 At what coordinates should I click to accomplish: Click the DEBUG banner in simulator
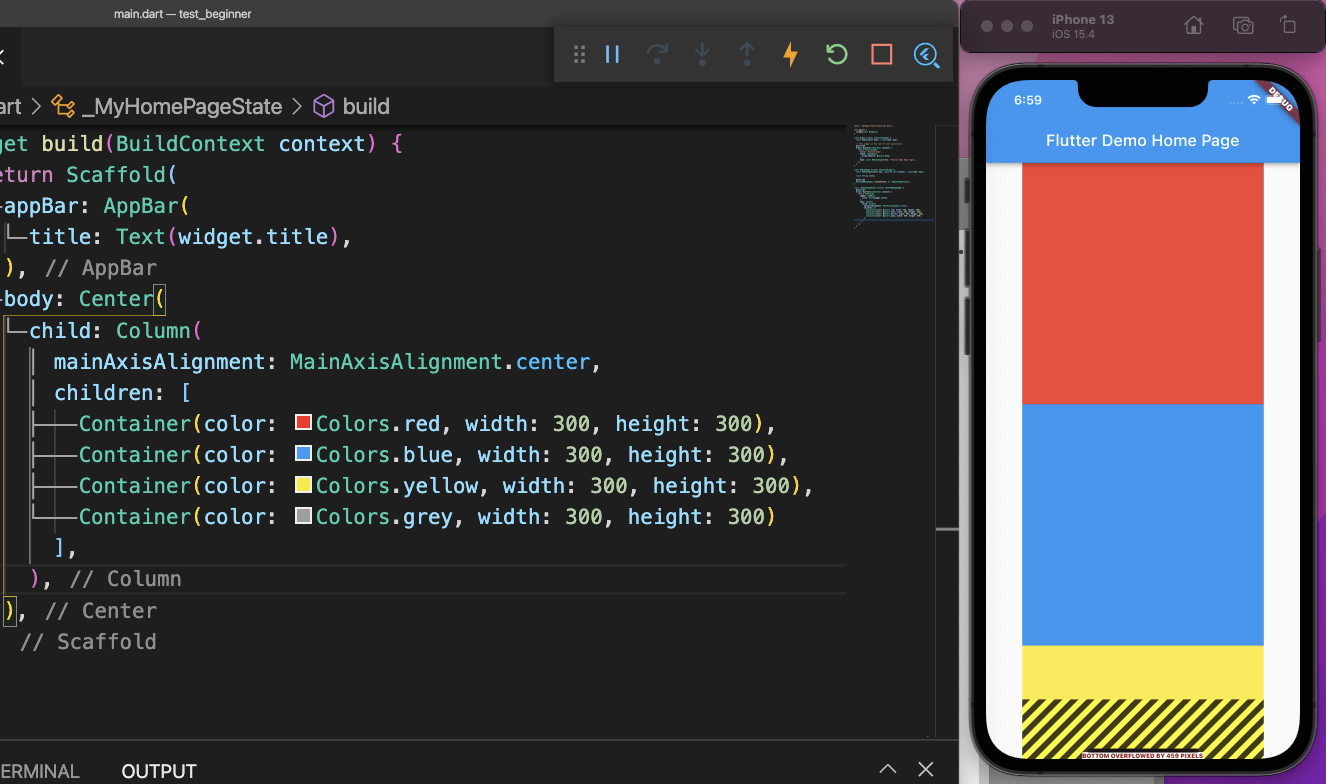point(1279,99)
